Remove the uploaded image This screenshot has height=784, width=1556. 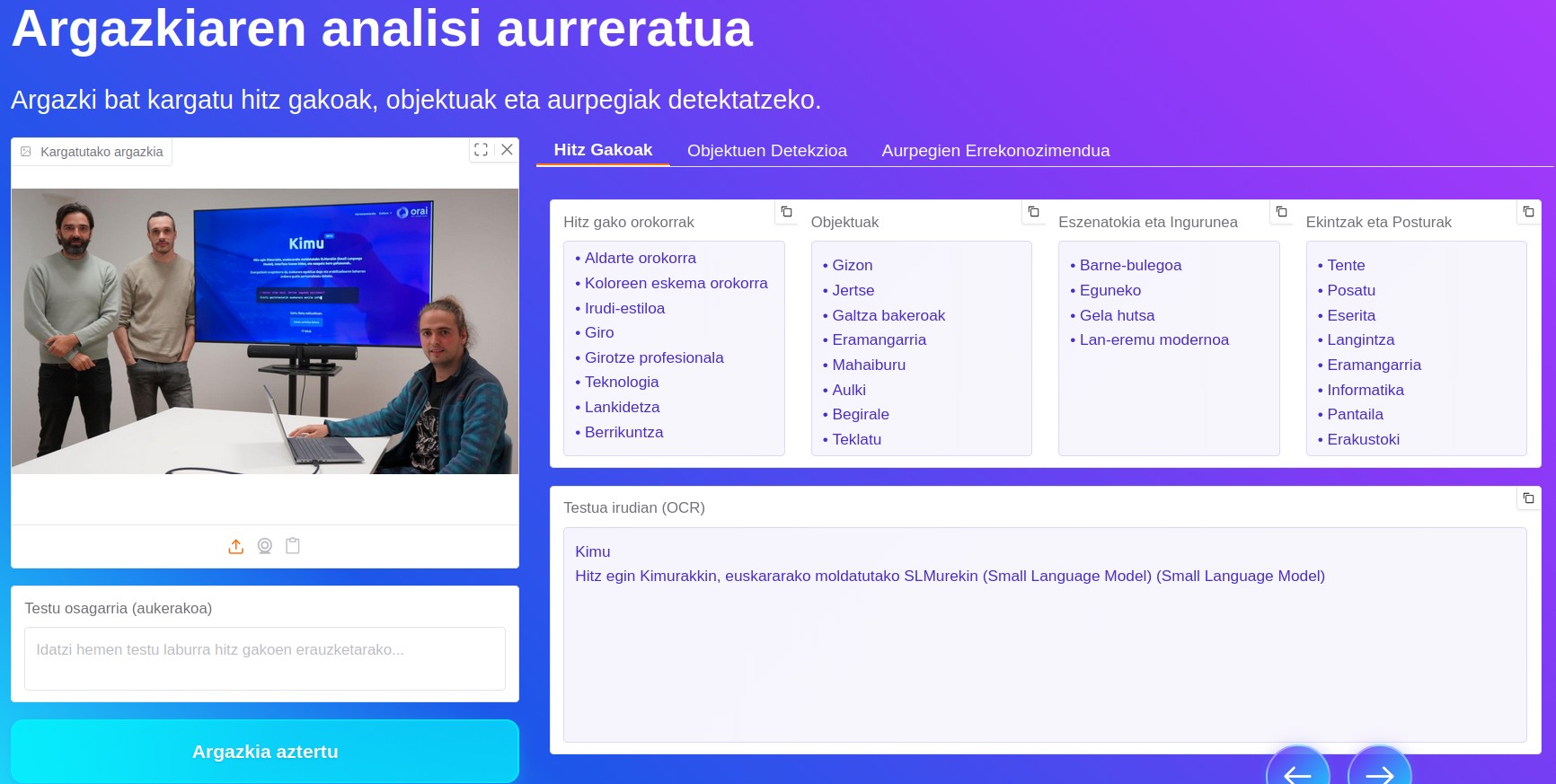(x=507, y=150)
